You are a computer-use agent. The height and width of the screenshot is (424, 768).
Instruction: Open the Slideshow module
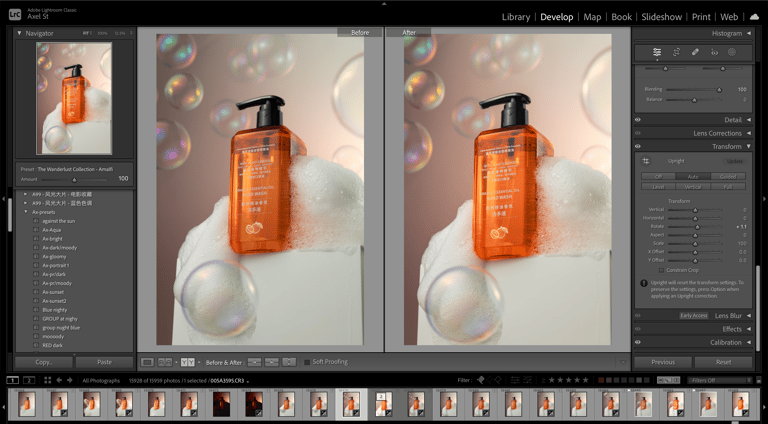662,17
